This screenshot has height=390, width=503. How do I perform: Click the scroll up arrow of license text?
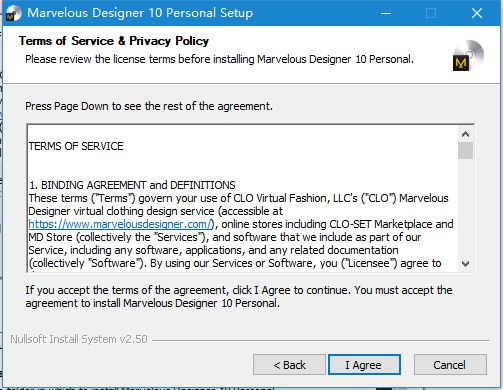(465, 134)
